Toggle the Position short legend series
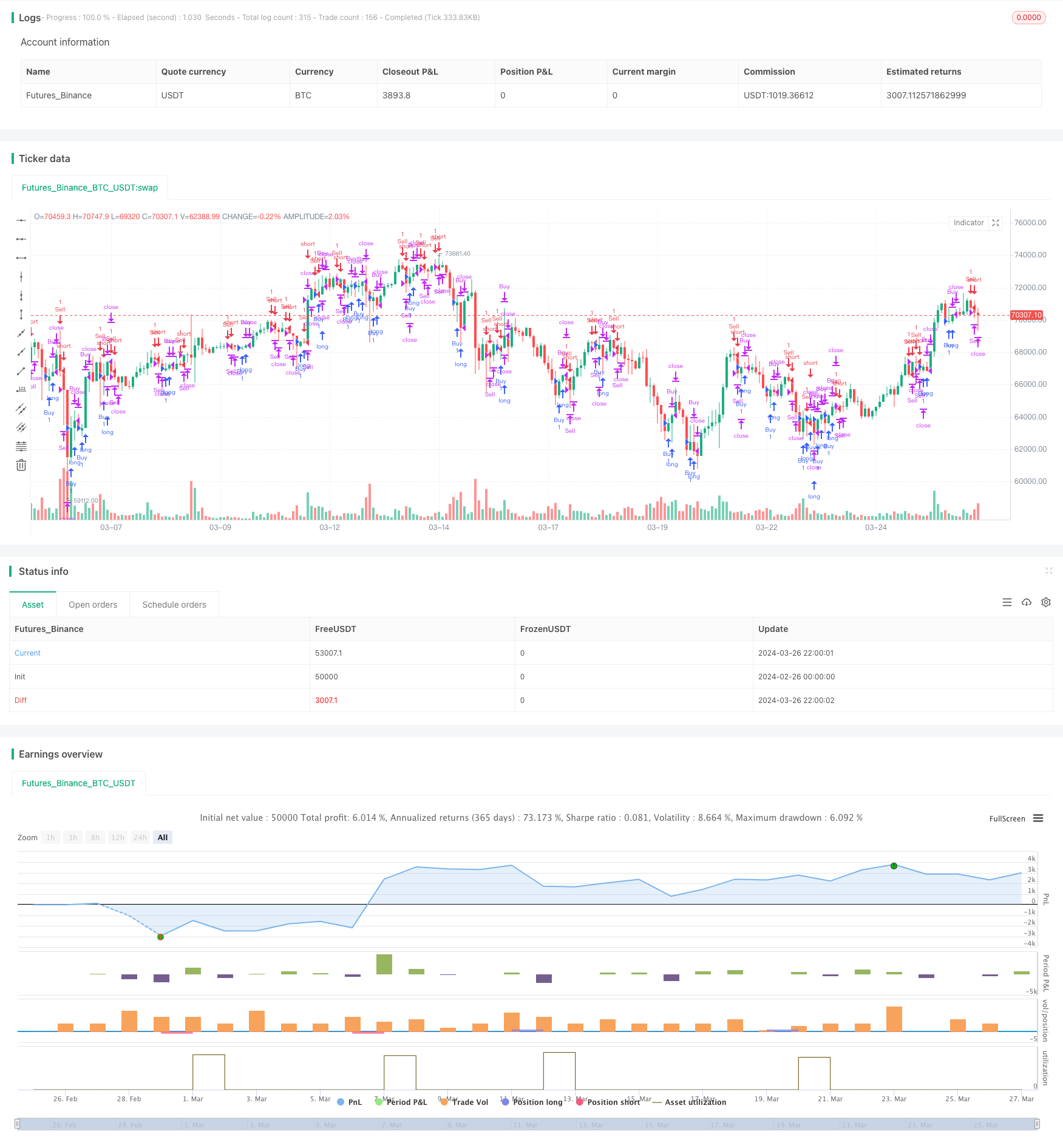Viewport: 1063px width, 1148px height. 608,1102
